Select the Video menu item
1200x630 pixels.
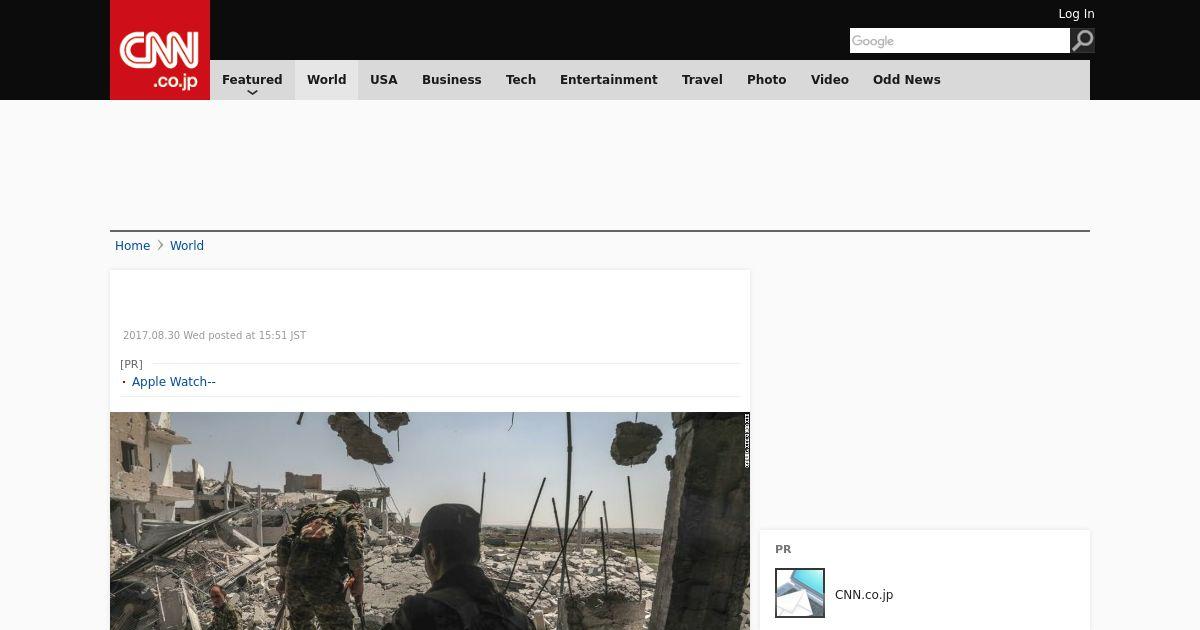(x=830, y=80)
